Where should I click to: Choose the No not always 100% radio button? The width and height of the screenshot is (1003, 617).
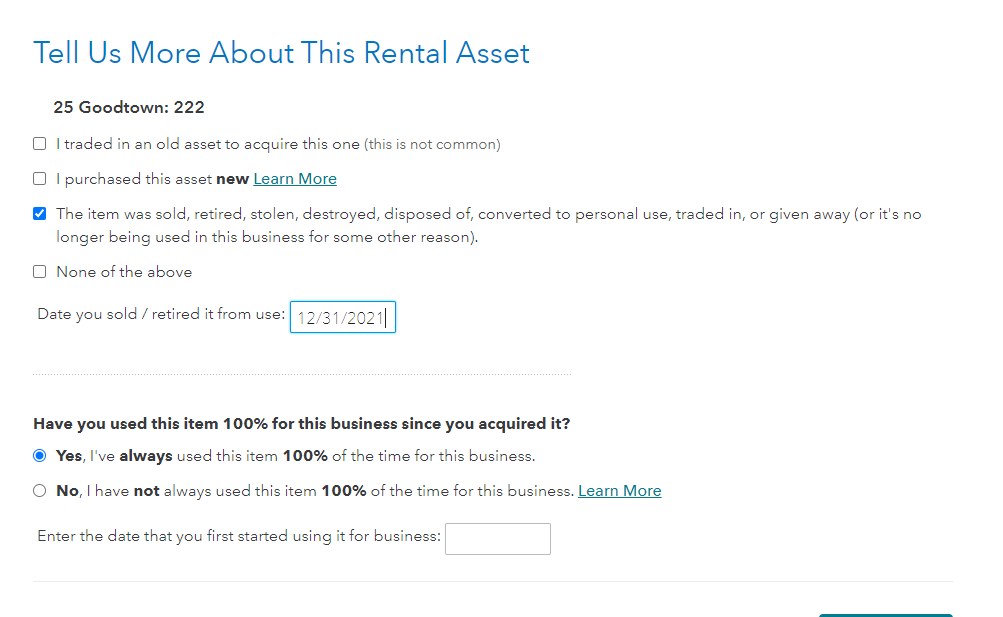pyautogui.click(x=40, y=491)
